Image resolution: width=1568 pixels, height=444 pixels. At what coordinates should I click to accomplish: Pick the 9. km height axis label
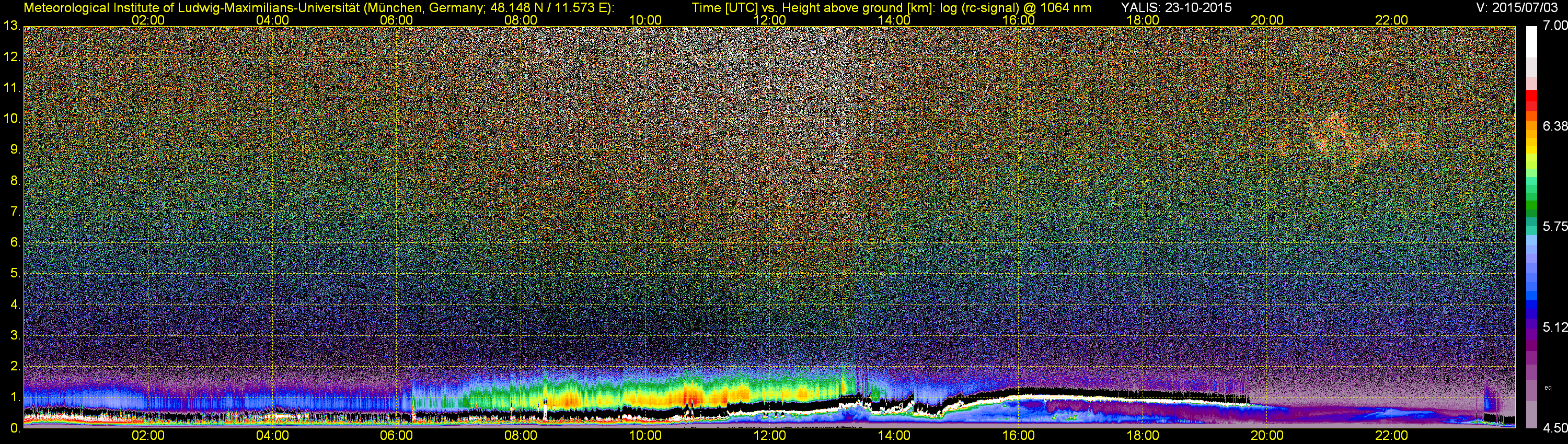(x=15, y=149)
